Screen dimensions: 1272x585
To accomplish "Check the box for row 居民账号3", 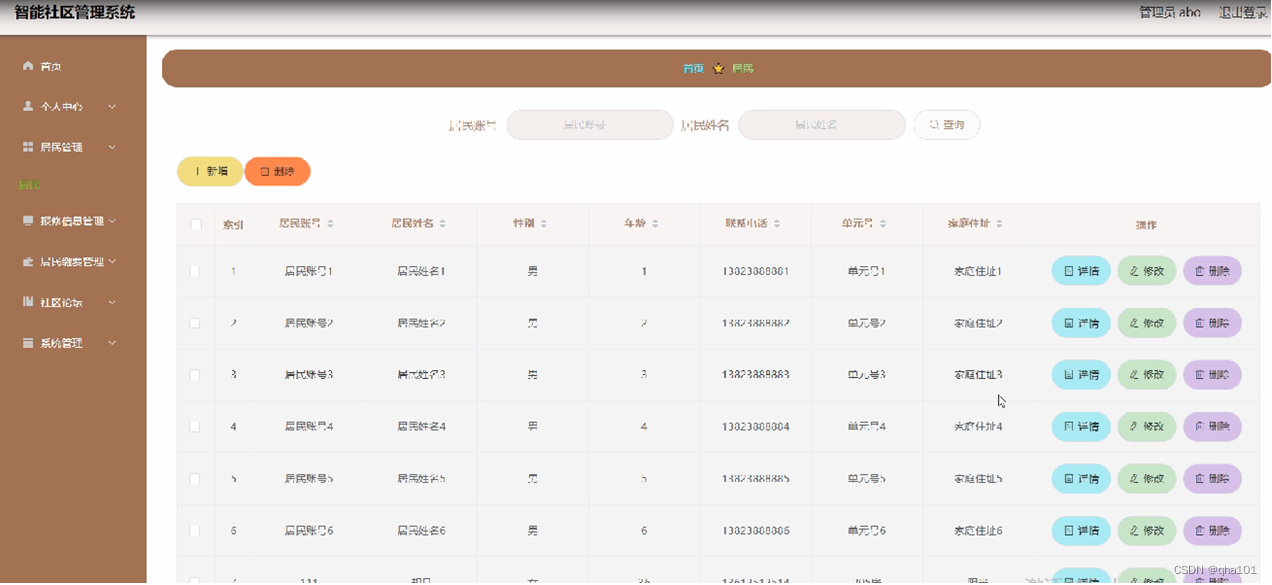I will click(195, 375).
